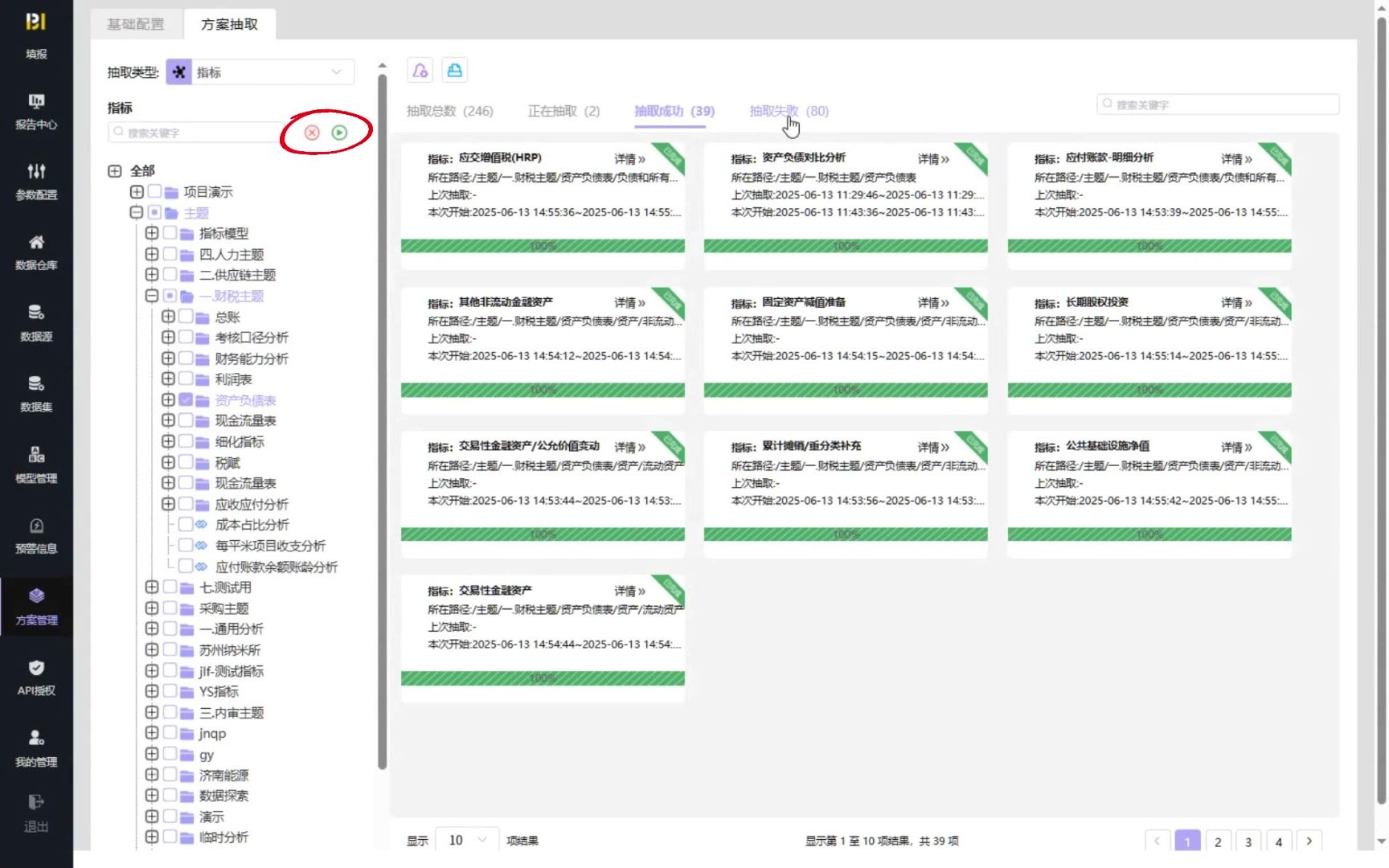Click the 退出 logout icon
Screen dimensions: 1389x868
[x=36, y=813]
